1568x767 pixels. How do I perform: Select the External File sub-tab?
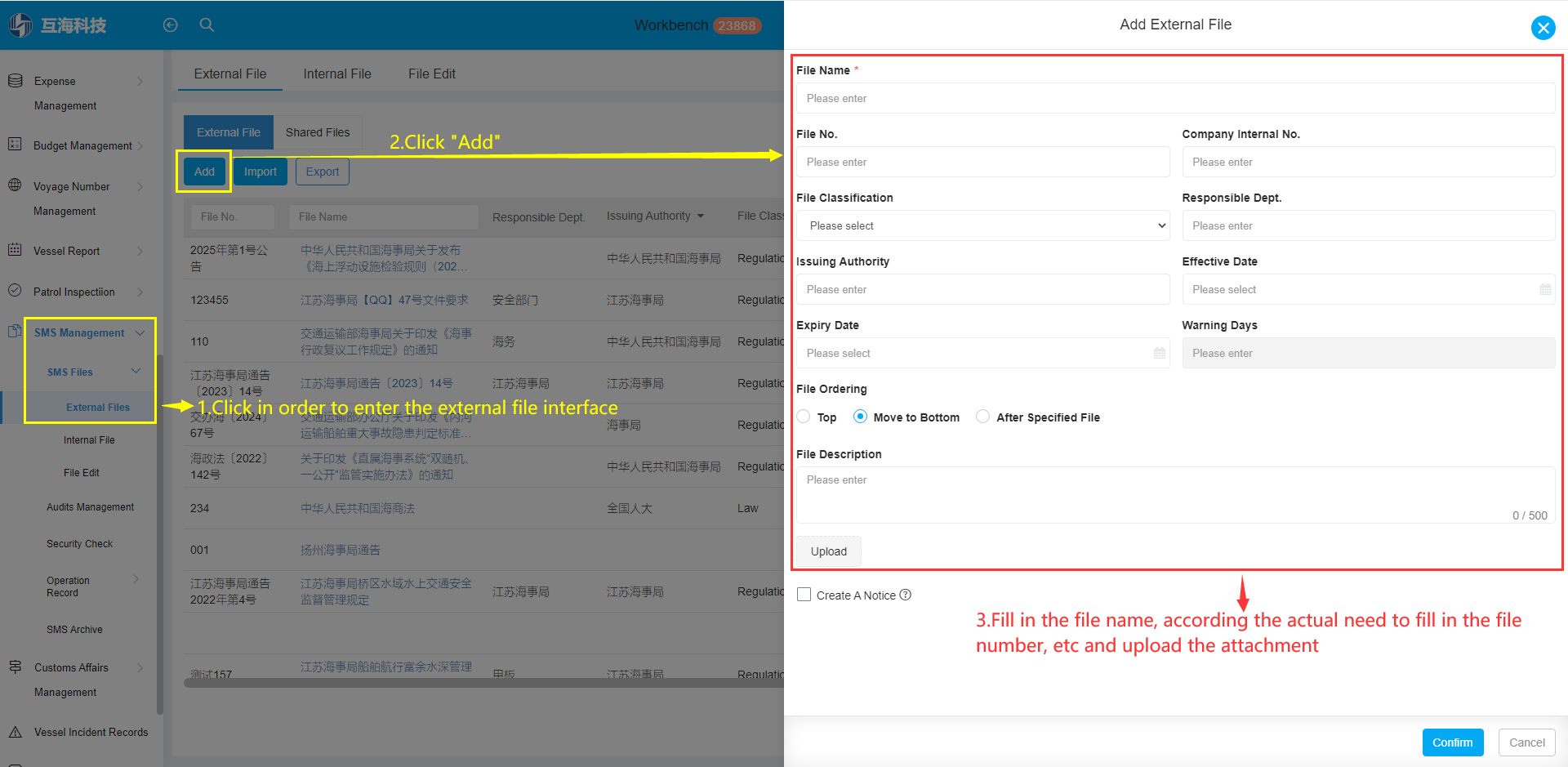(x=229, y=132)
